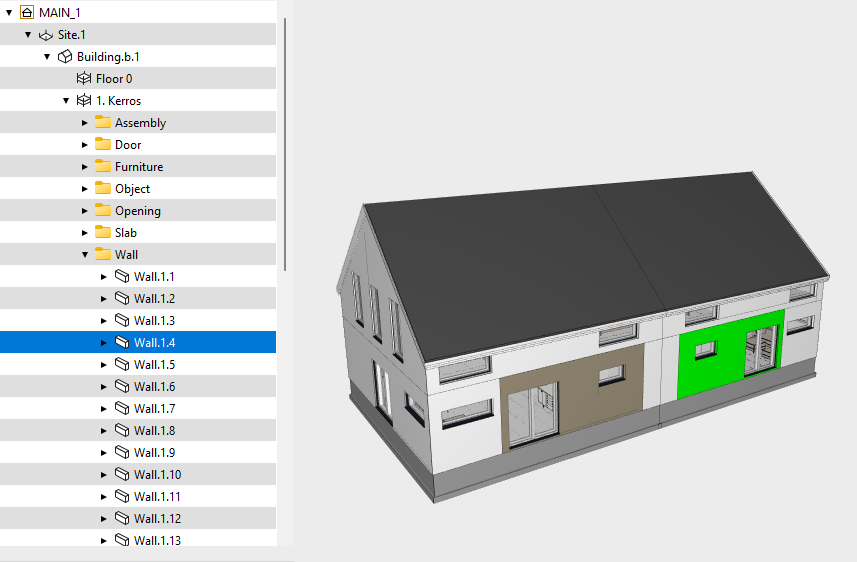The image size is (857, 562).
Task: Select Wall.1.12 in the model tree
Action: pos(157,519)
